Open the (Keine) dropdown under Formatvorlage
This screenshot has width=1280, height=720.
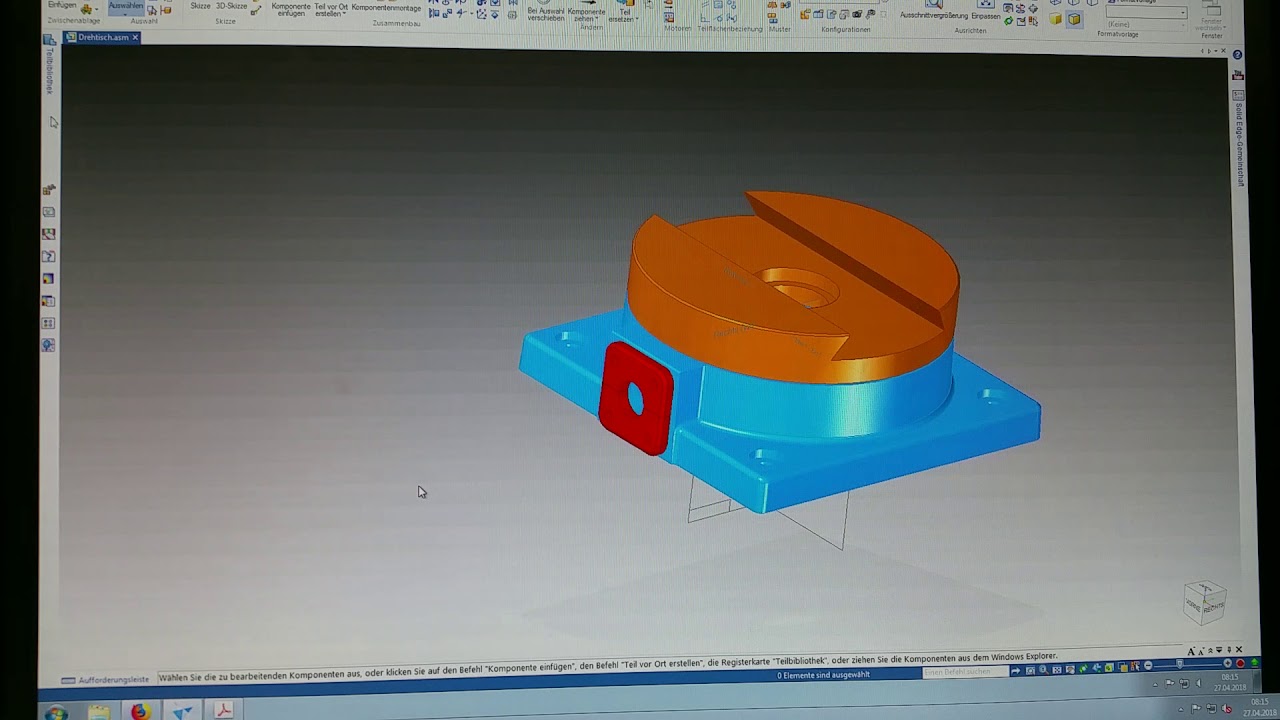(x=1146, y=24)
